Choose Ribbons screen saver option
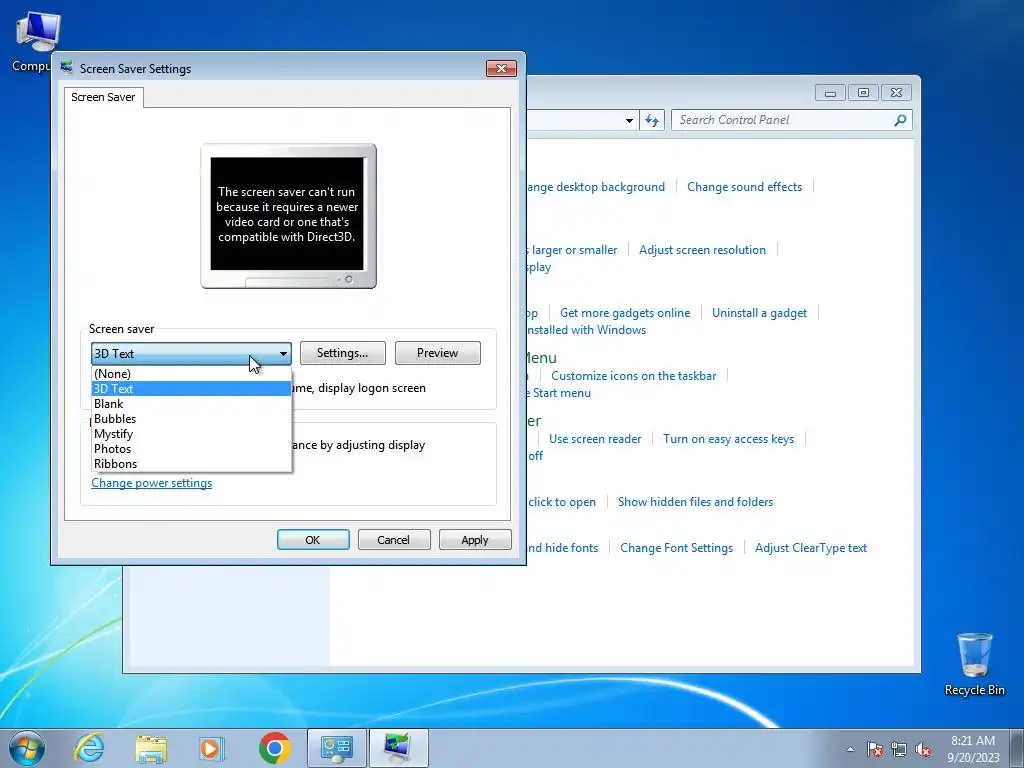Viewport: 1024px width, 768px height. point(191,464)
